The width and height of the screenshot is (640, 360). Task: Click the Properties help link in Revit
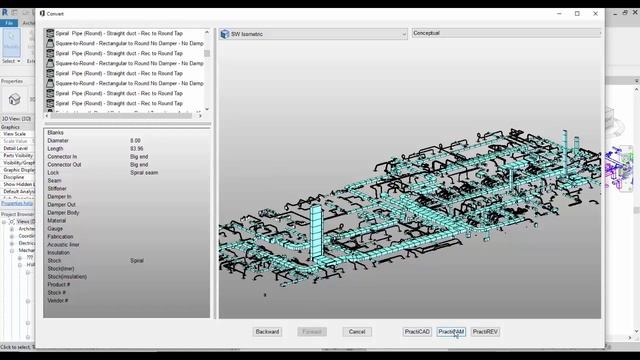click(x=17, y=203)
